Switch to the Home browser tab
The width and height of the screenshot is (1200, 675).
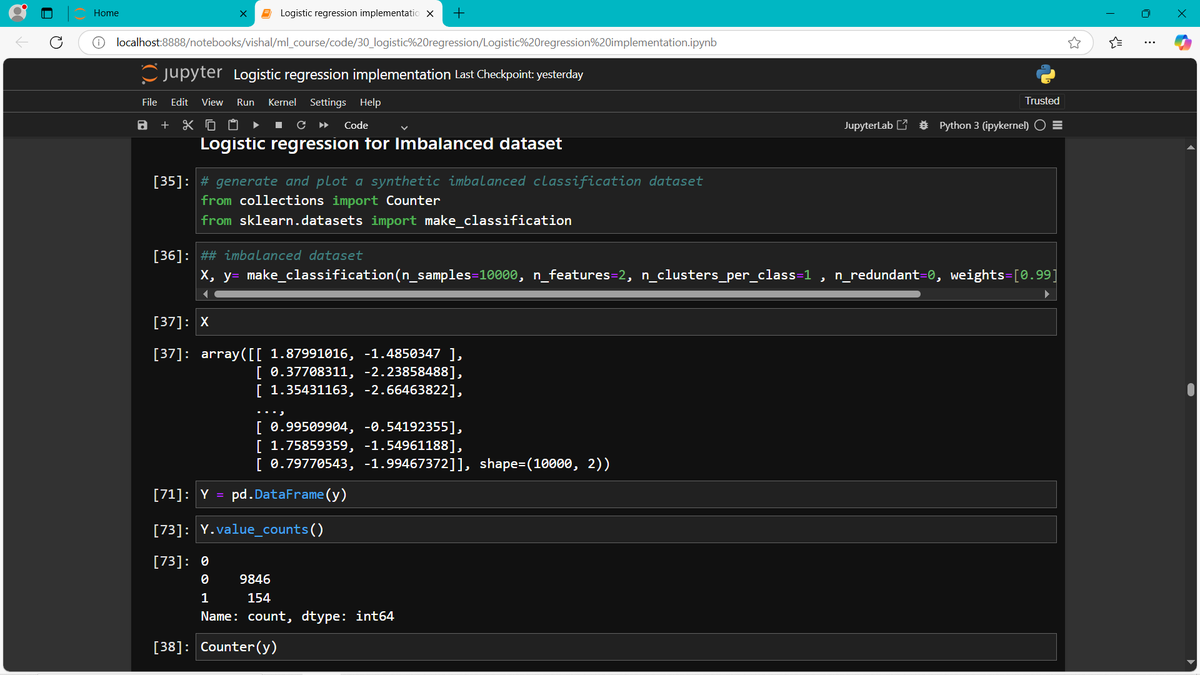pos(160,13)
